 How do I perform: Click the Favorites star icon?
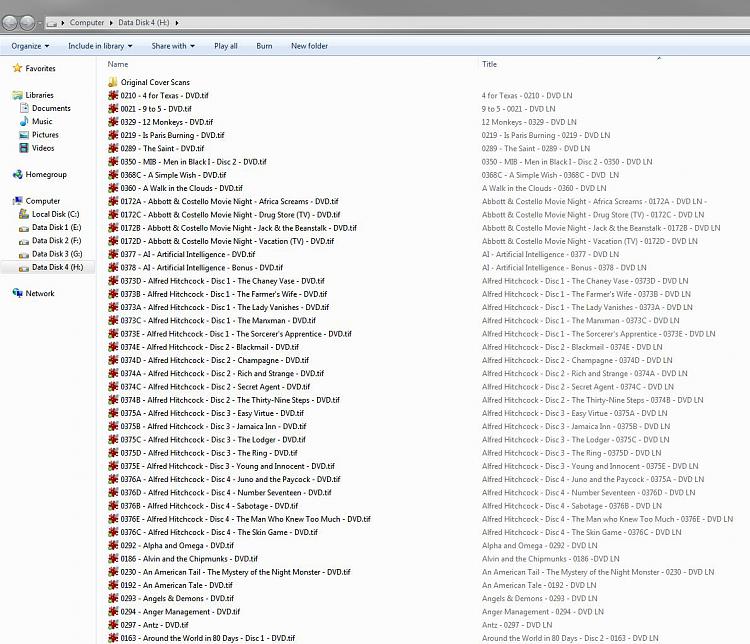pyautogui.click(x=18, y=68)
